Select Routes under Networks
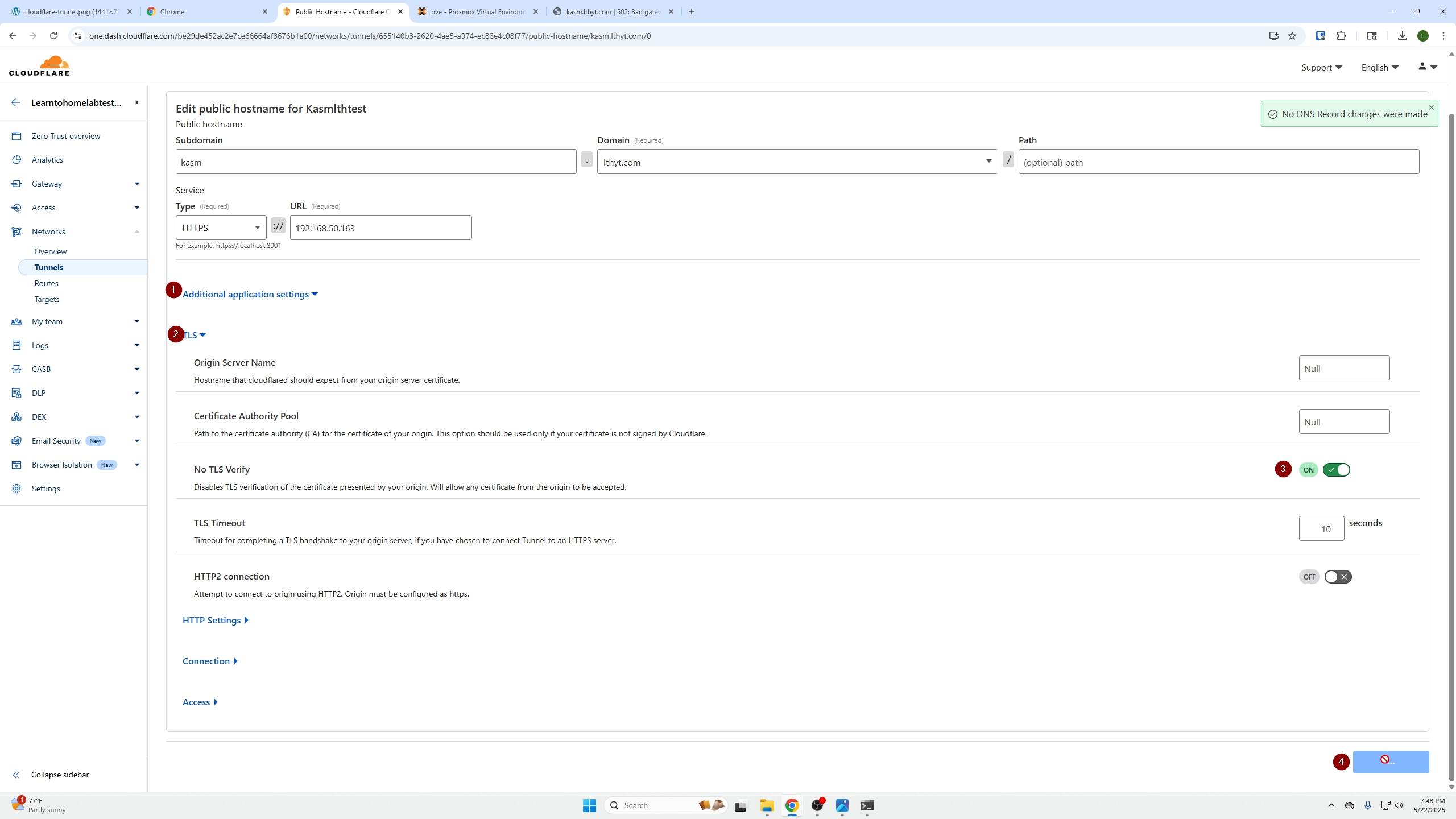1456x819 pixels. [47, 283]
